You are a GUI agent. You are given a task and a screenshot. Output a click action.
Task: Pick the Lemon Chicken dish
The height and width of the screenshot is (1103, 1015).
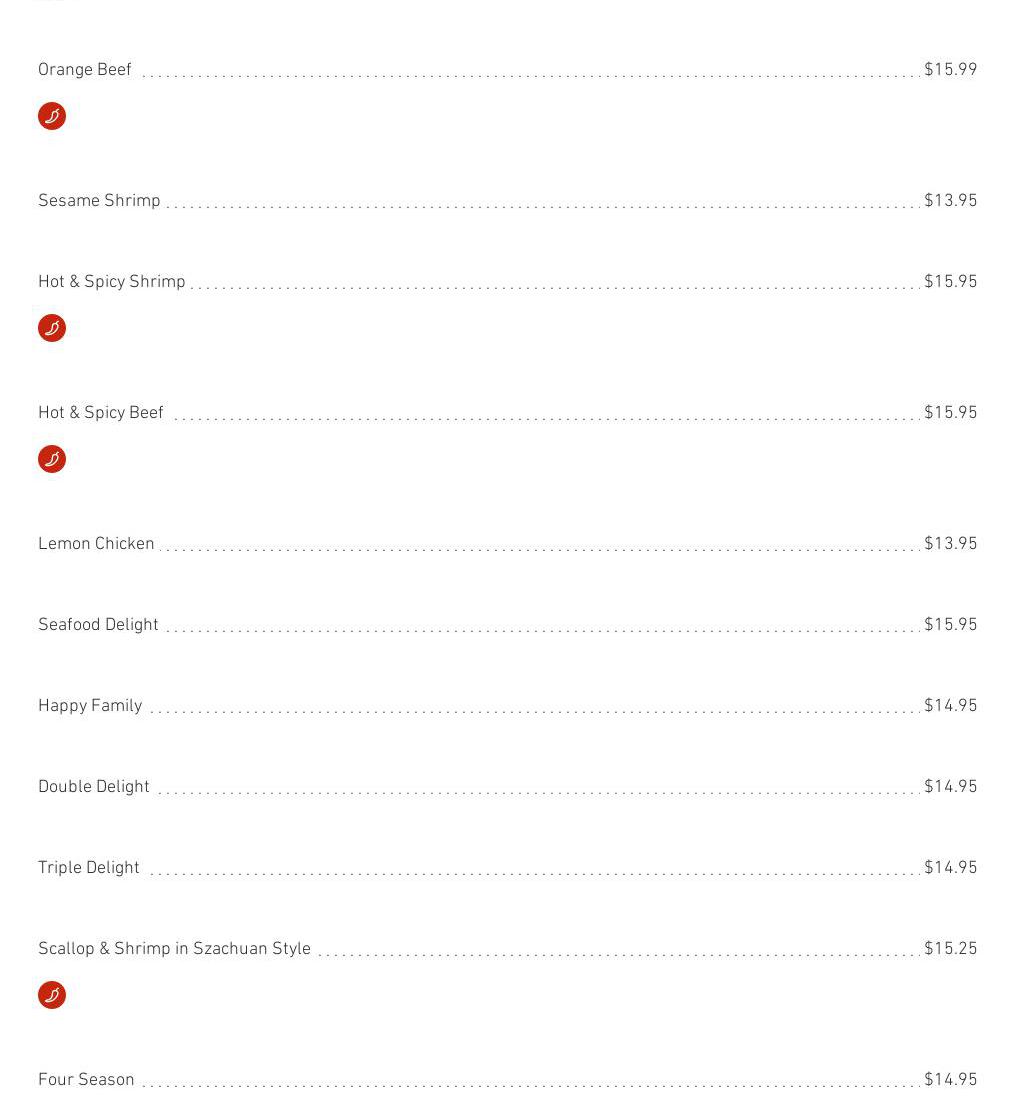pyautogui.click(x=96, y=544)
